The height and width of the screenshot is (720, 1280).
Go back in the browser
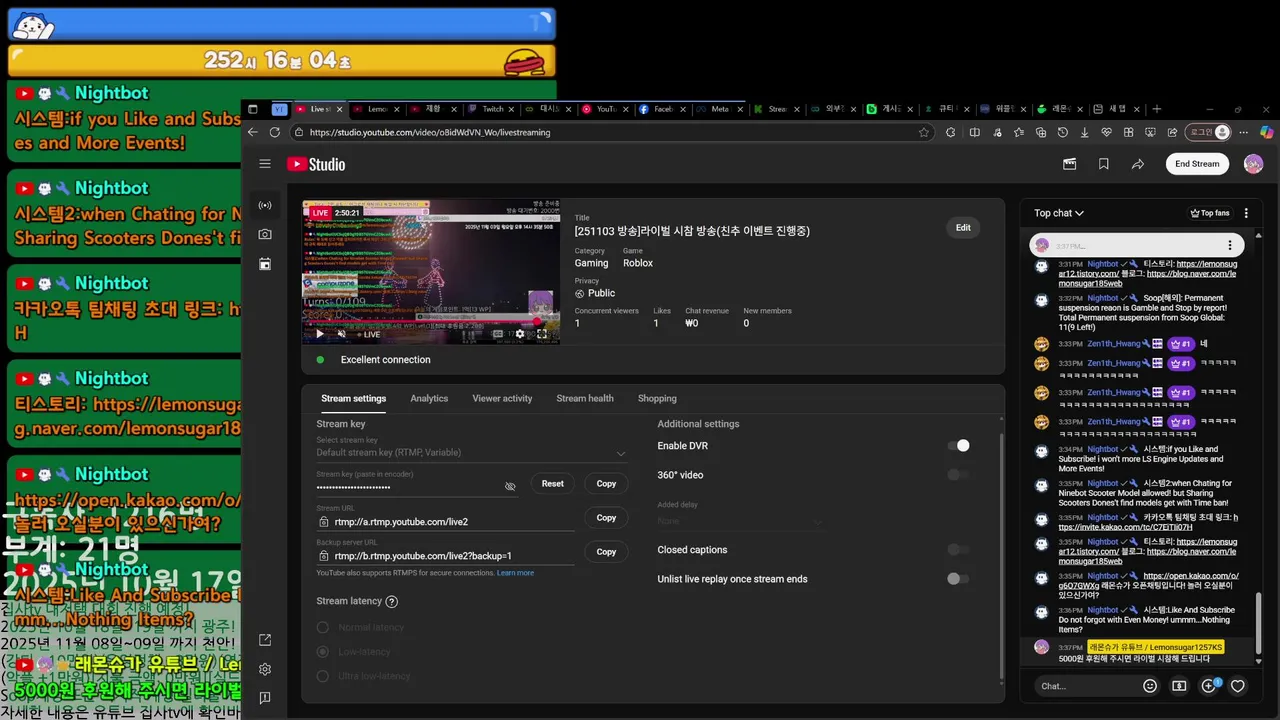click(x=253, y=132)
